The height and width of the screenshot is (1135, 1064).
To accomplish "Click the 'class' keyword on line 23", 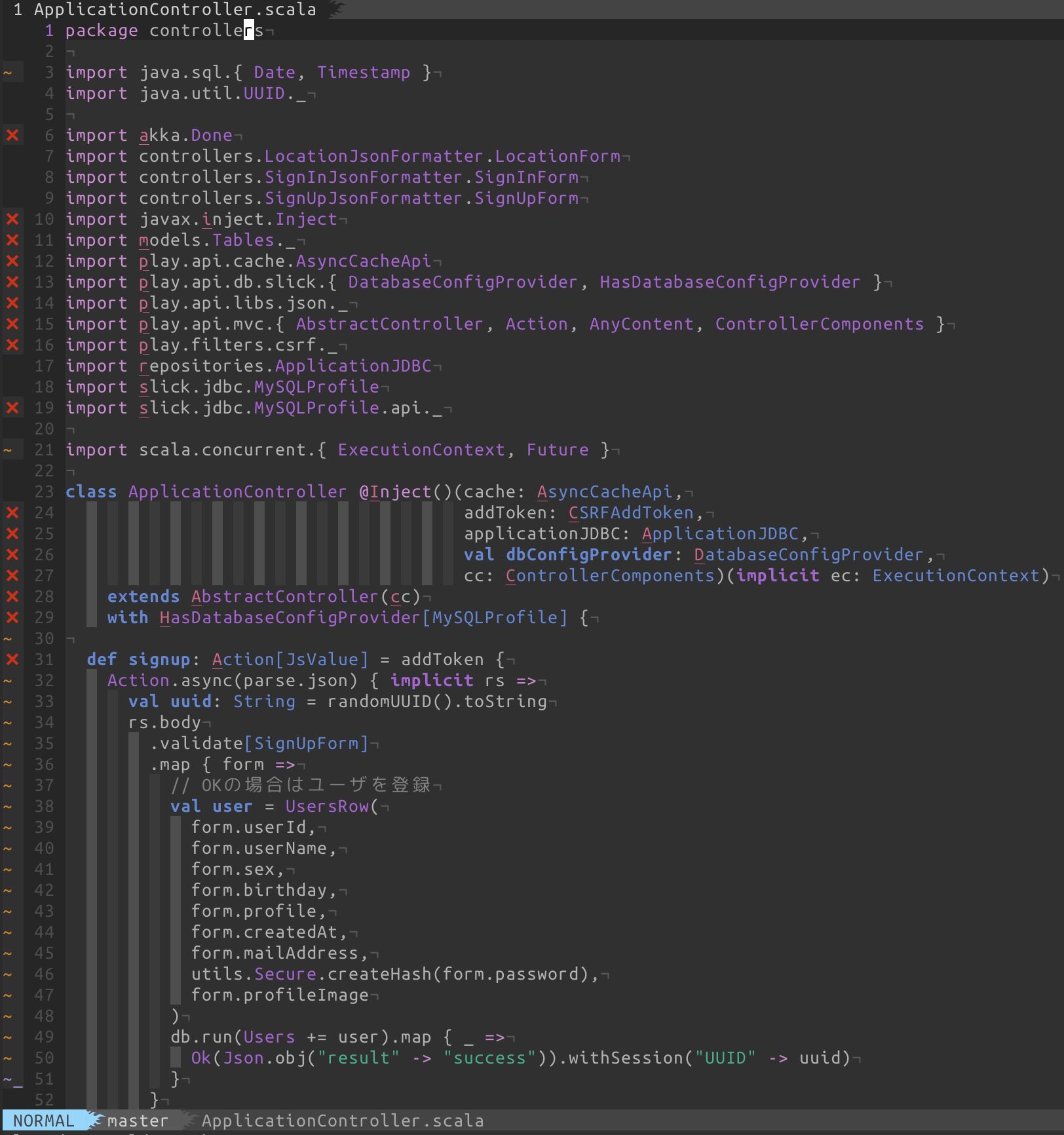I will [91, 492].
